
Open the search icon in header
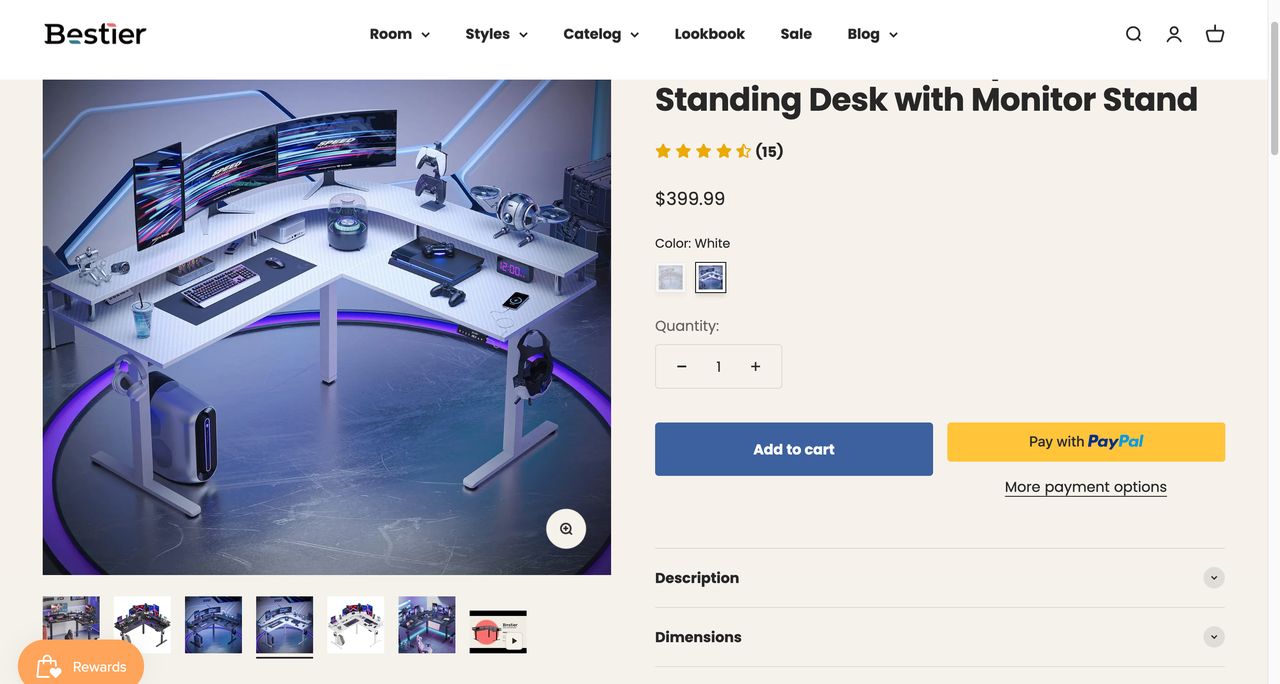1133,34
